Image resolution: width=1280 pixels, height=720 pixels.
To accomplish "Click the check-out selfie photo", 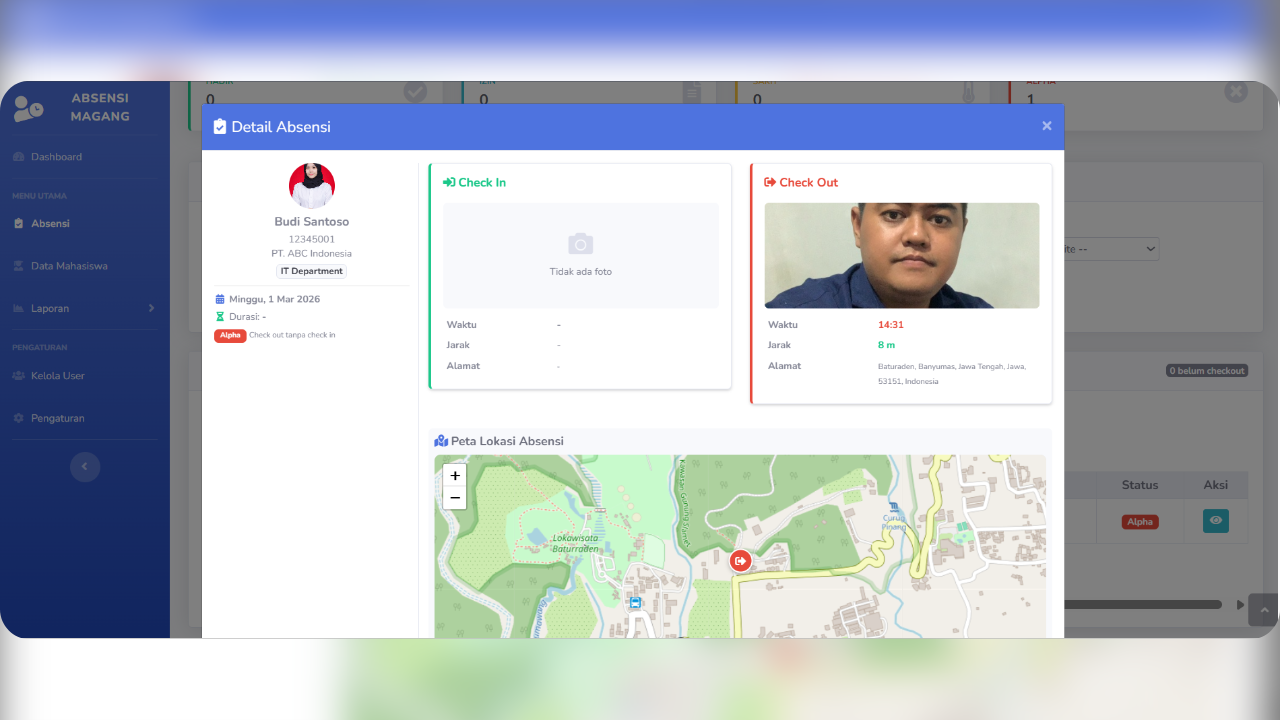I will coord(901,256).
